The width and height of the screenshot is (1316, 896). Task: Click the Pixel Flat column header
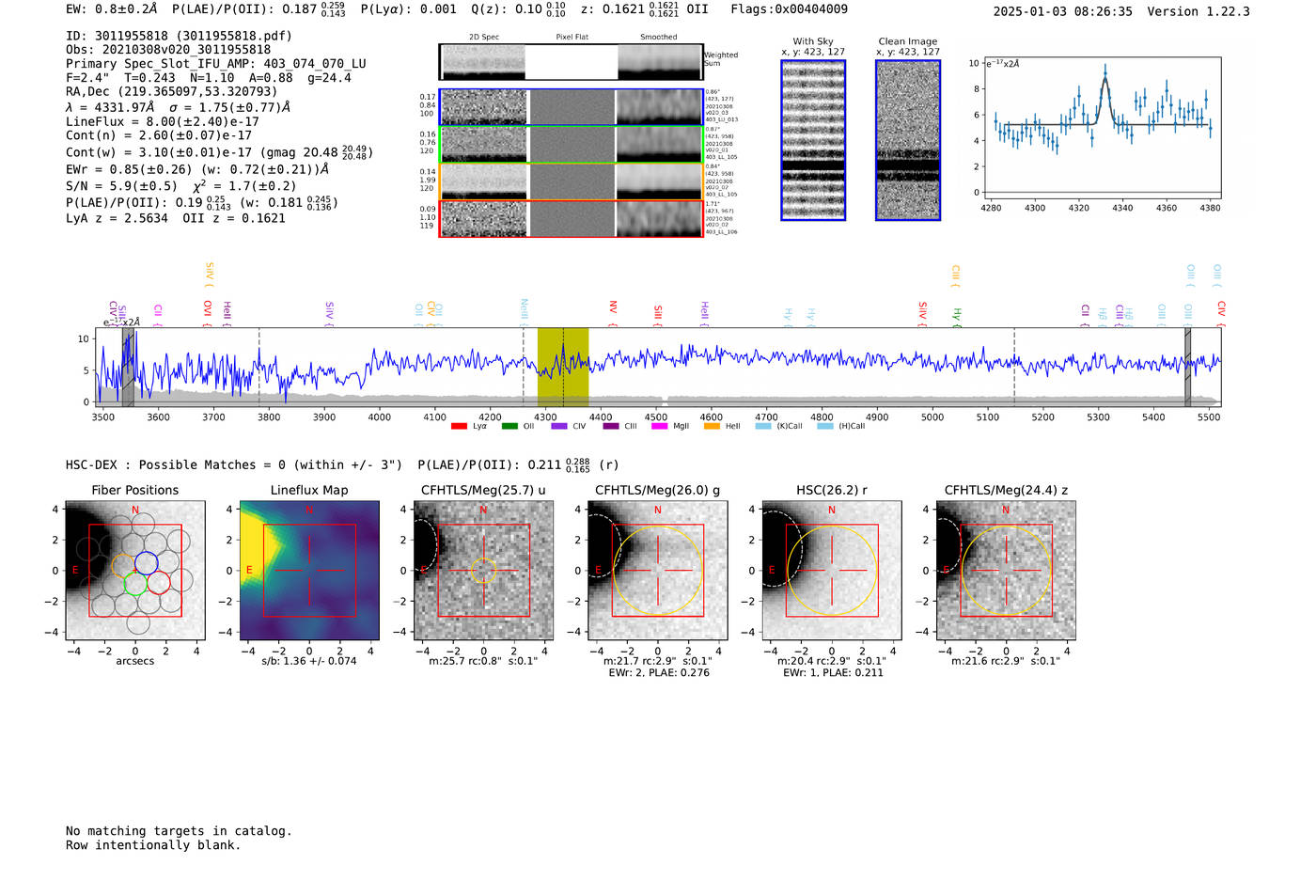point(572,38)
